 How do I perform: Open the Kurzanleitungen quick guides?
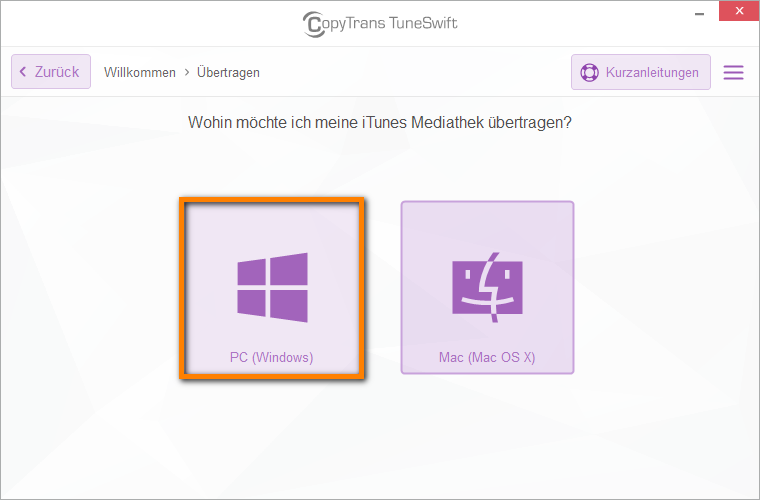[640, 72]
